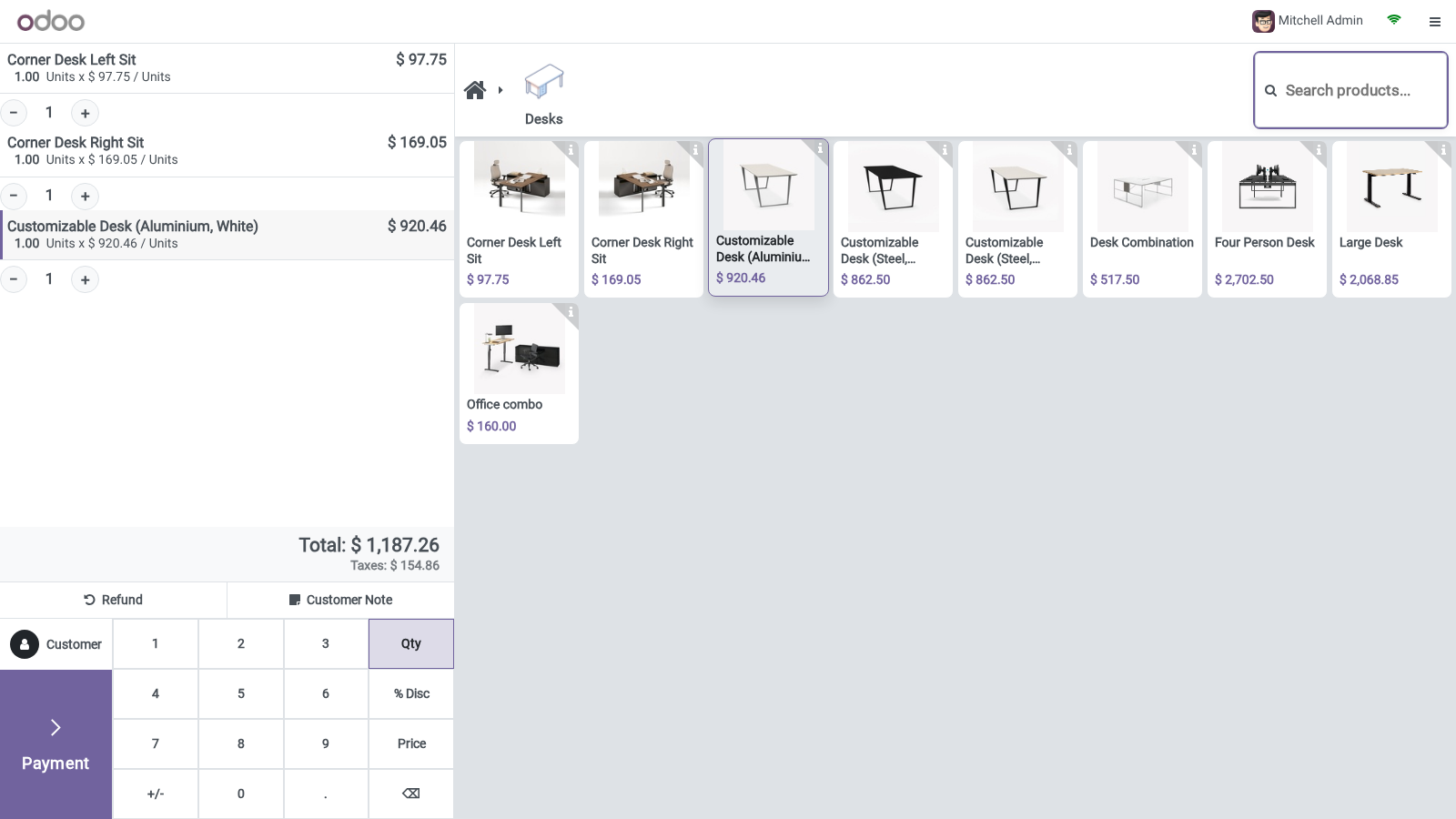Select Corner Desk Right Sit order line
Screen dimensions: 1456x819
point(227,151)
